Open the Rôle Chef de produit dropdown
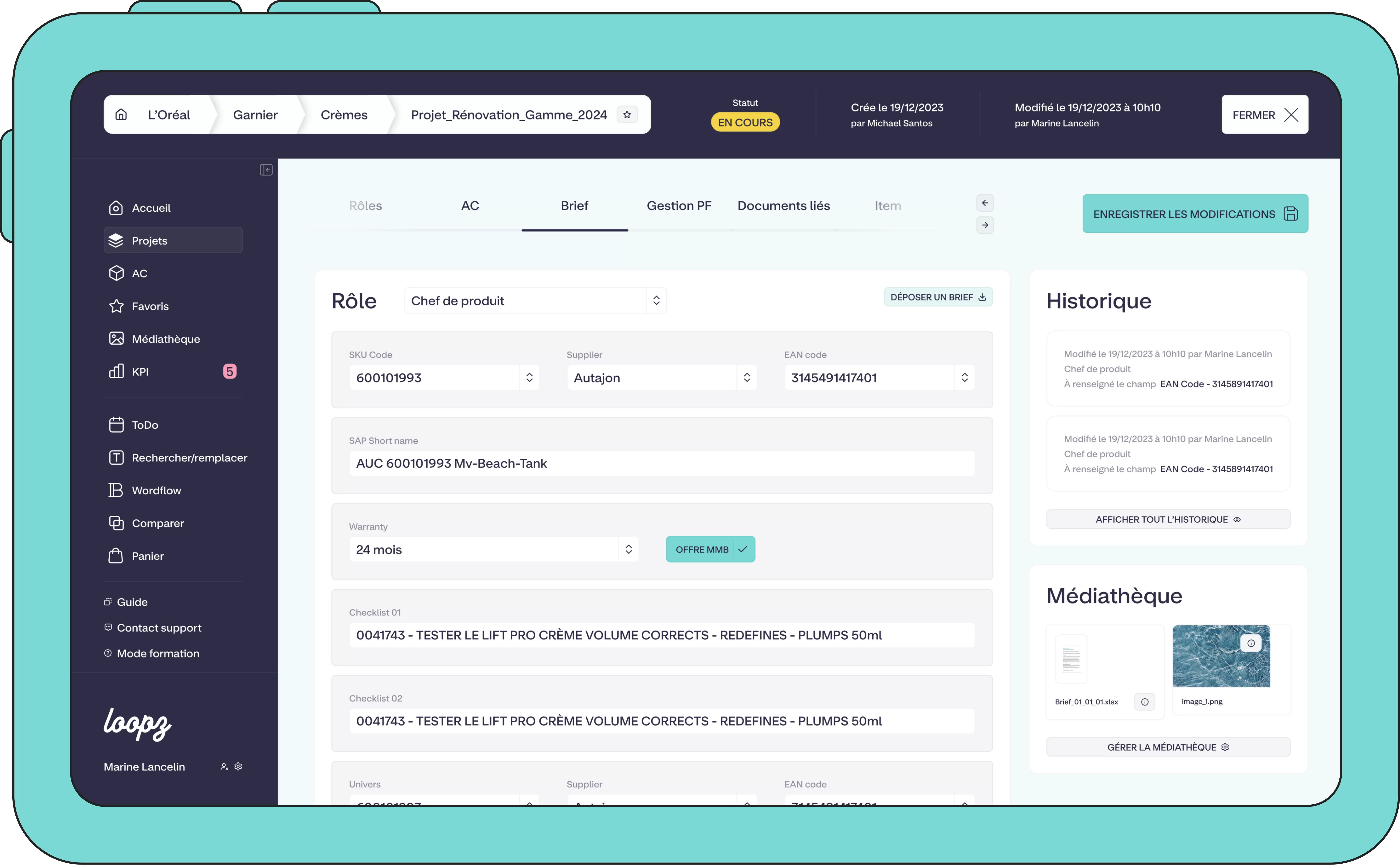The image size is (1400, 865). click(x=535, y=300)
